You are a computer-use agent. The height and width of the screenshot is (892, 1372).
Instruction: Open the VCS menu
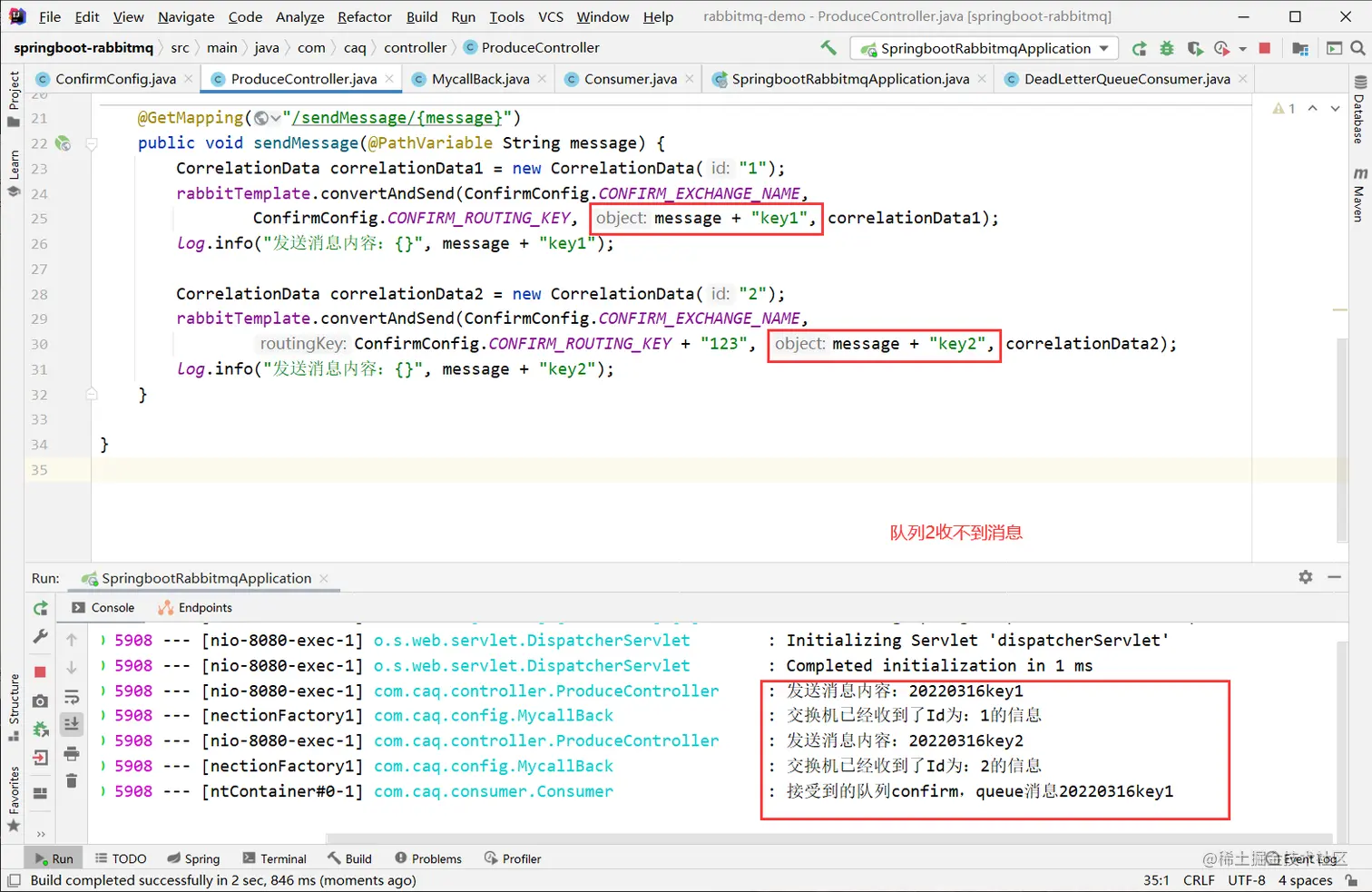click(551, 16)
